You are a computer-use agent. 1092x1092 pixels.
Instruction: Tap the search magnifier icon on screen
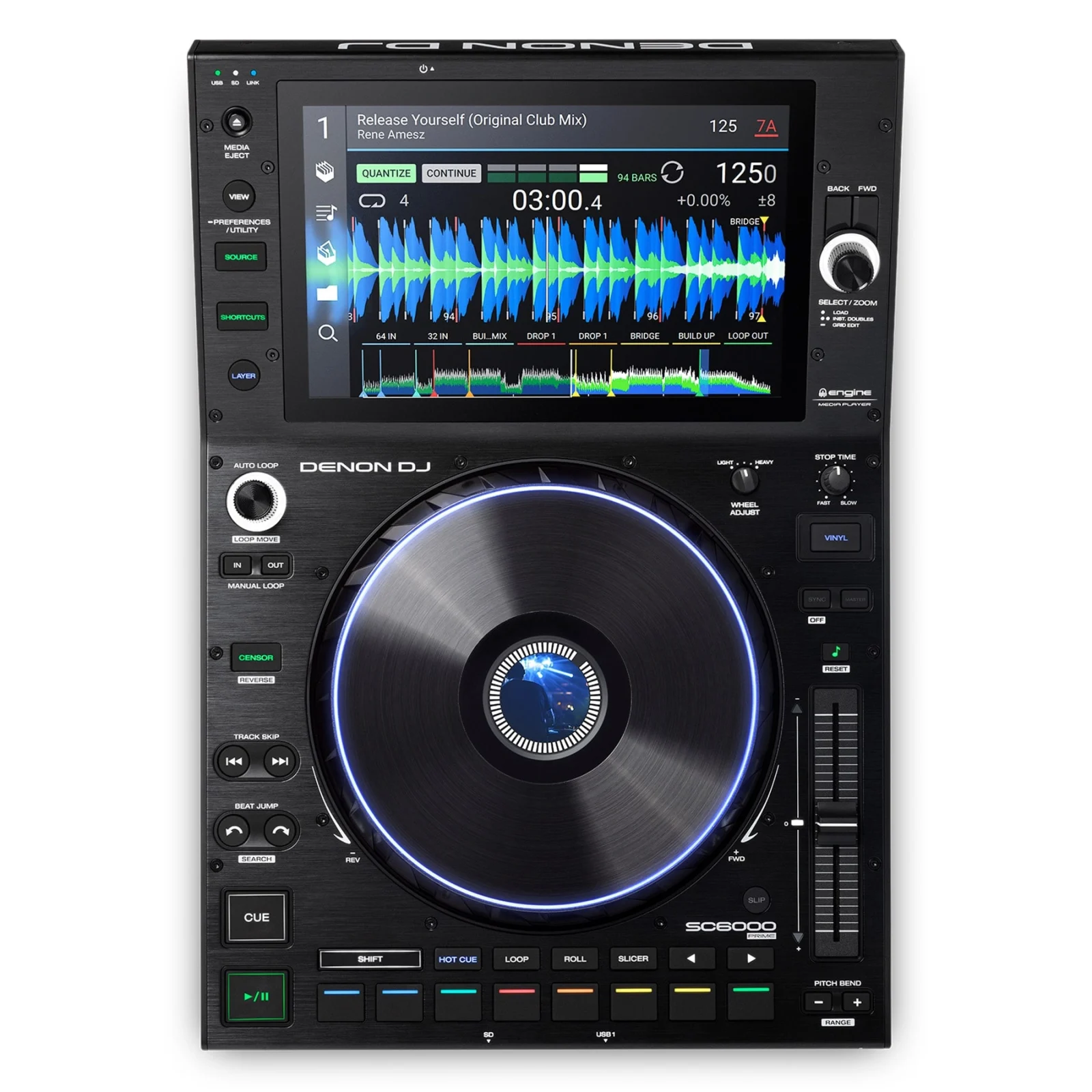point(328,334)
